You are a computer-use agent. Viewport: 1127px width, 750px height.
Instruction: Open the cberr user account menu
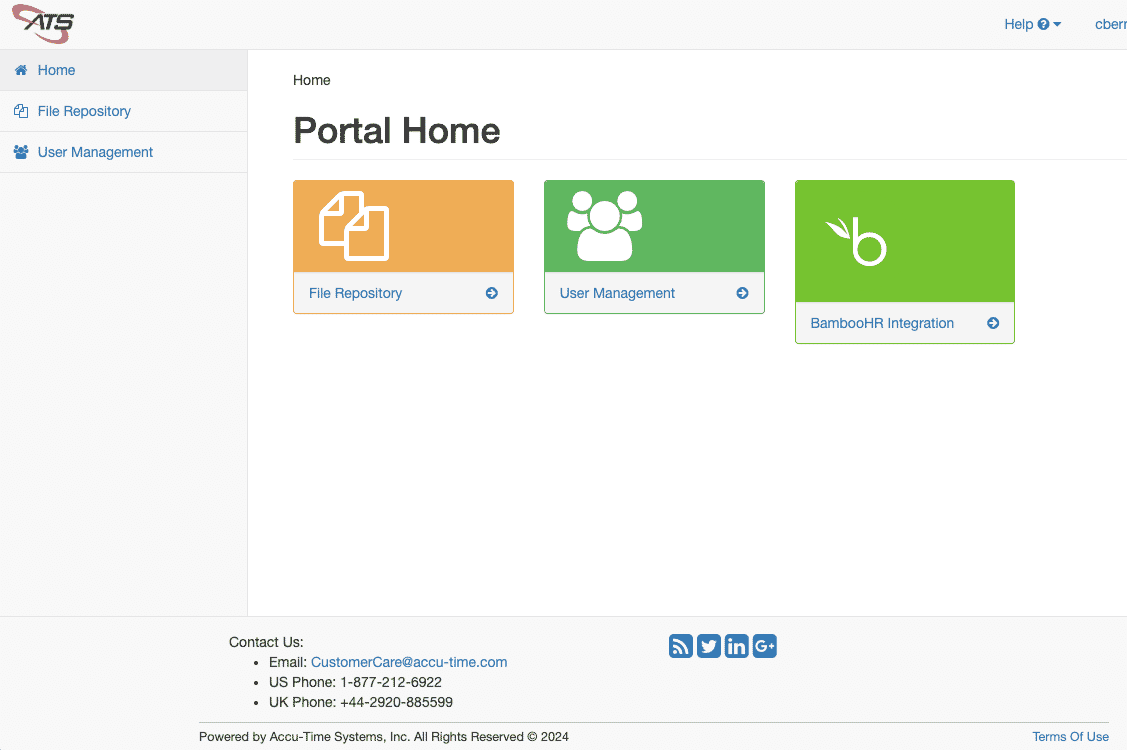[1110, 24]
